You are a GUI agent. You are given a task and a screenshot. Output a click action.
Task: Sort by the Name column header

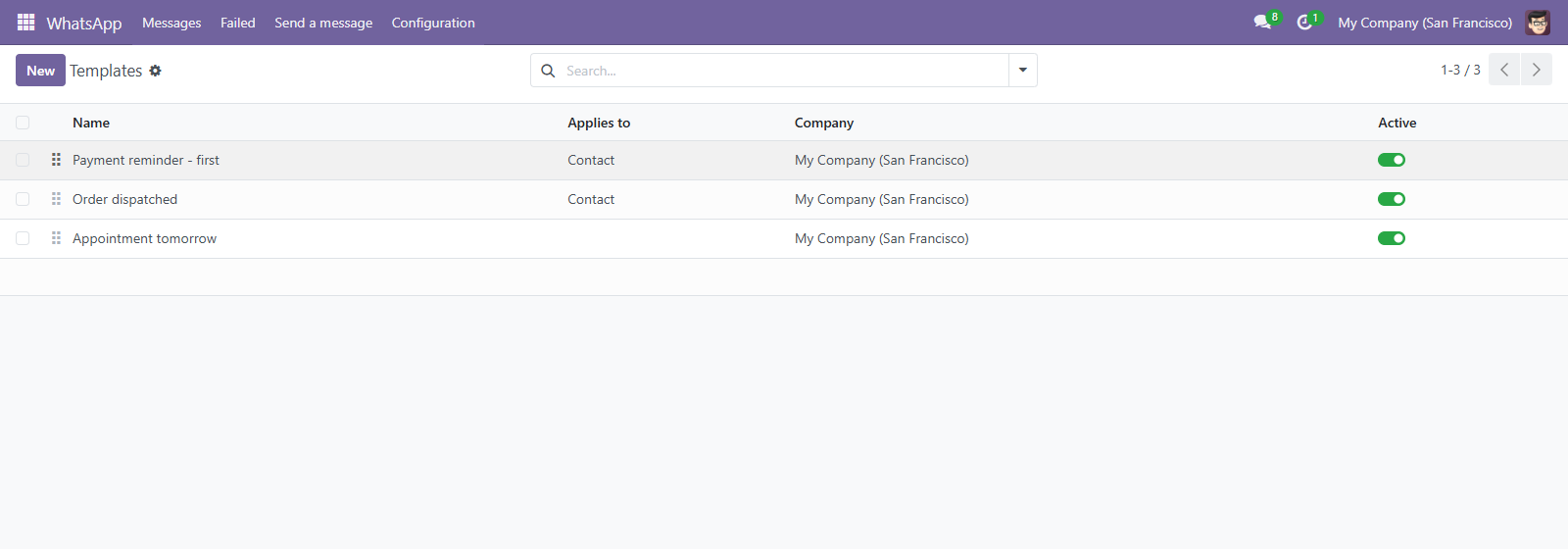click(91, 123)
